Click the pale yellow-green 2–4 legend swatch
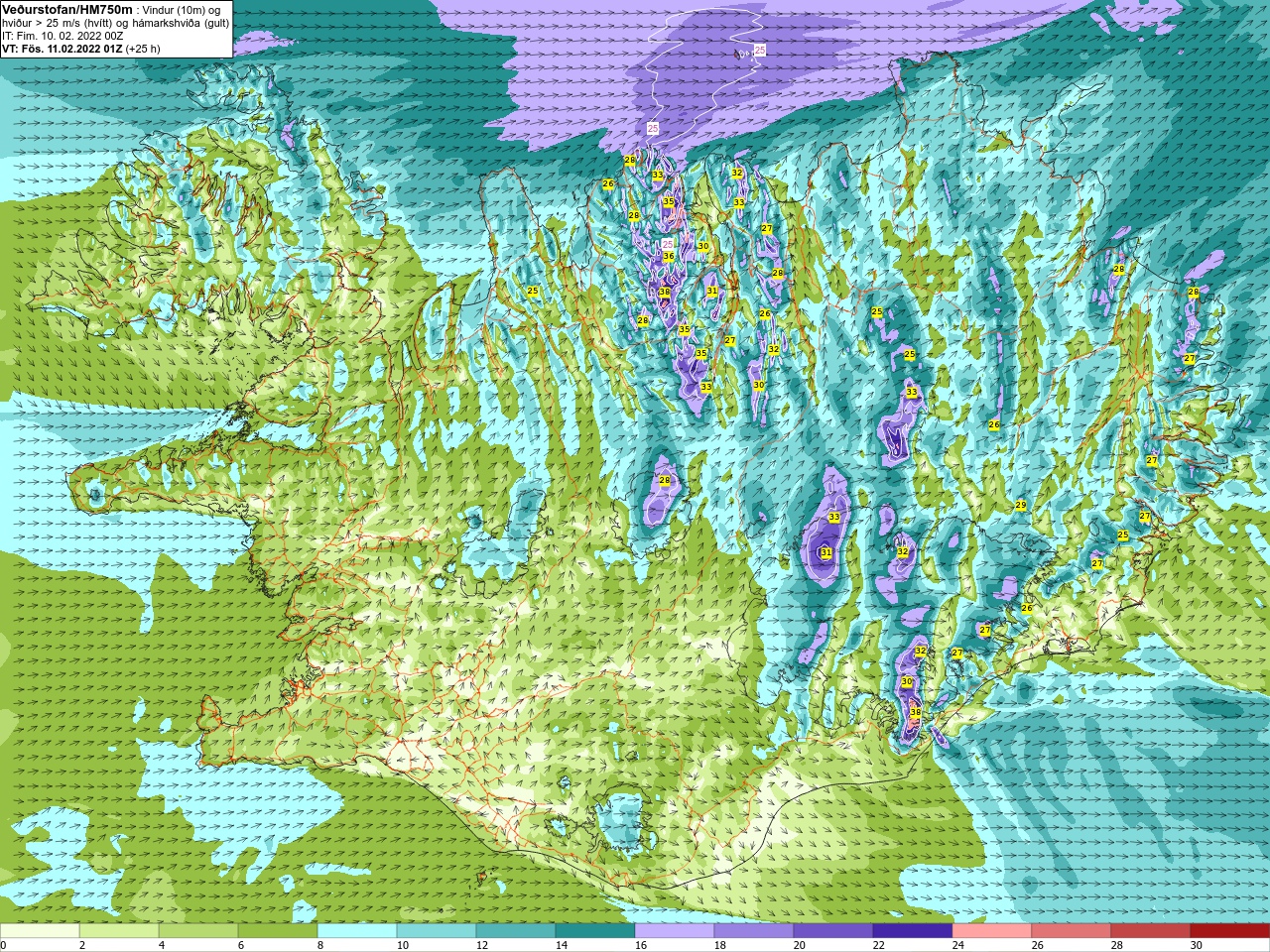The height and width of the screenshot is (952, 1270). click(x=119, y=931)
